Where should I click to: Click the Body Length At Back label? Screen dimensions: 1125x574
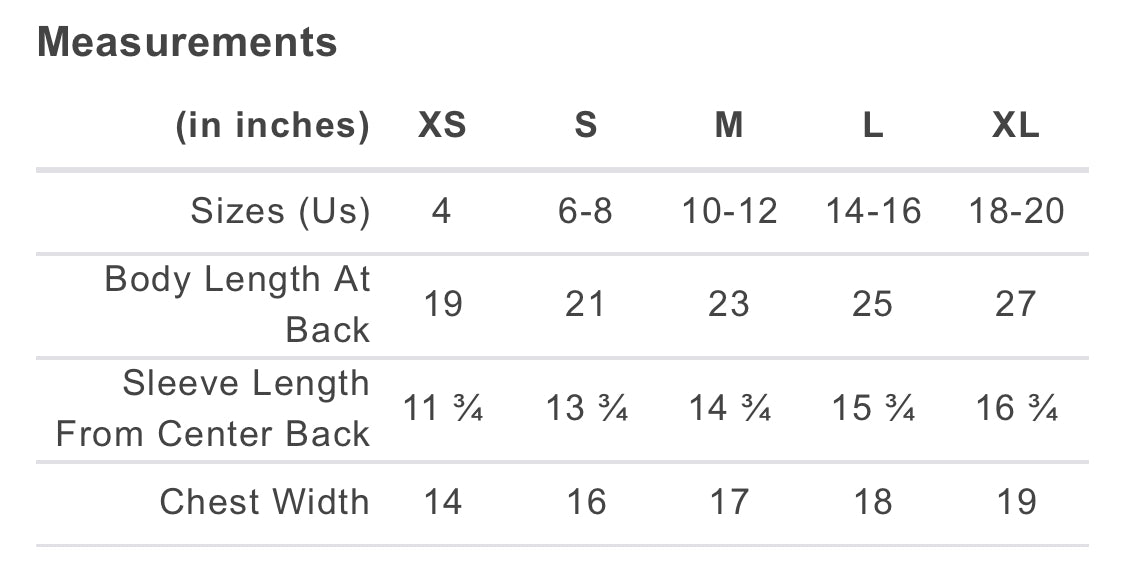[x=237, y=304]
